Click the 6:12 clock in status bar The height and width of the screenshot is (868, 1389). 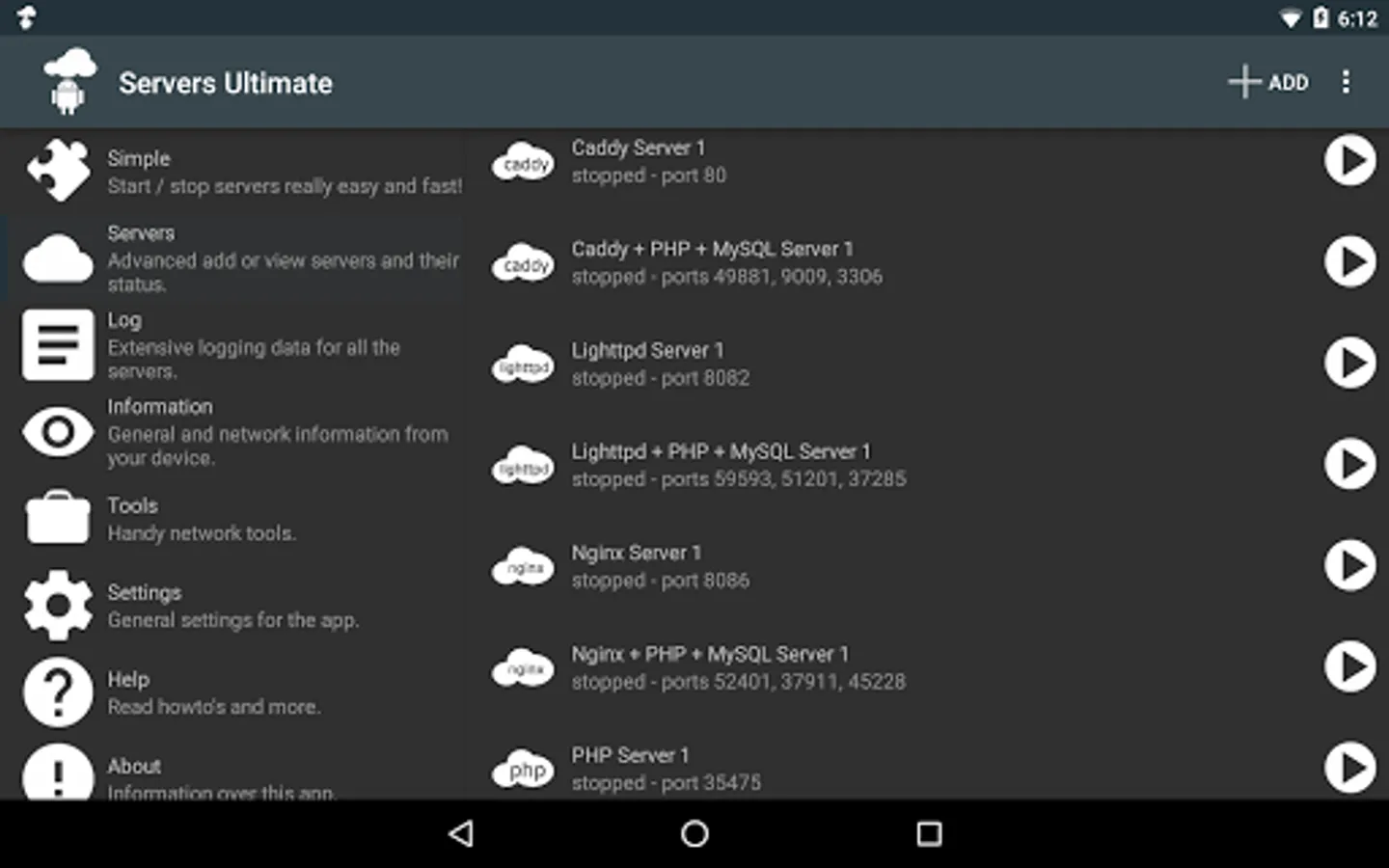tap(1357, 18)
